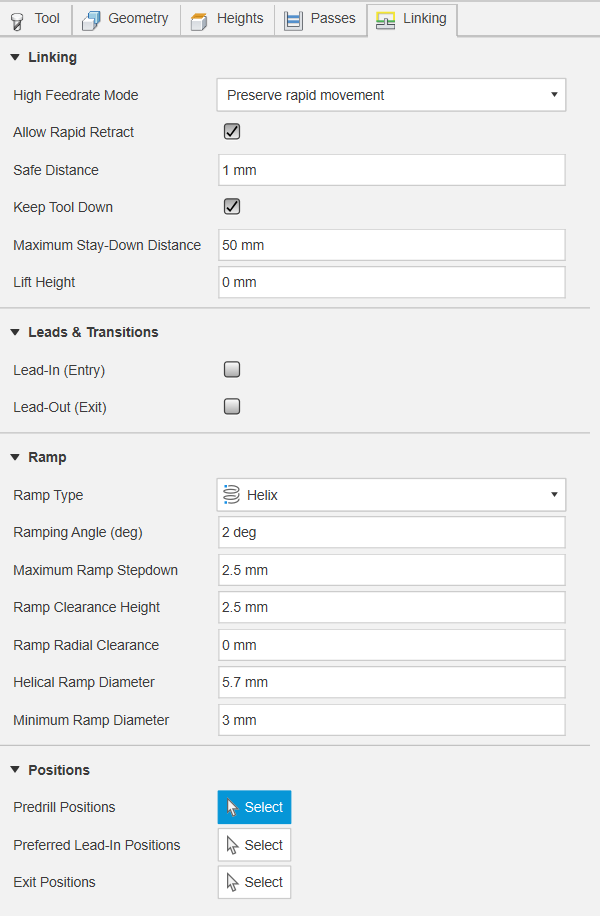The image size is (600, 916).
Task: Click the Heights tab icon
Action: coord(199,20)
